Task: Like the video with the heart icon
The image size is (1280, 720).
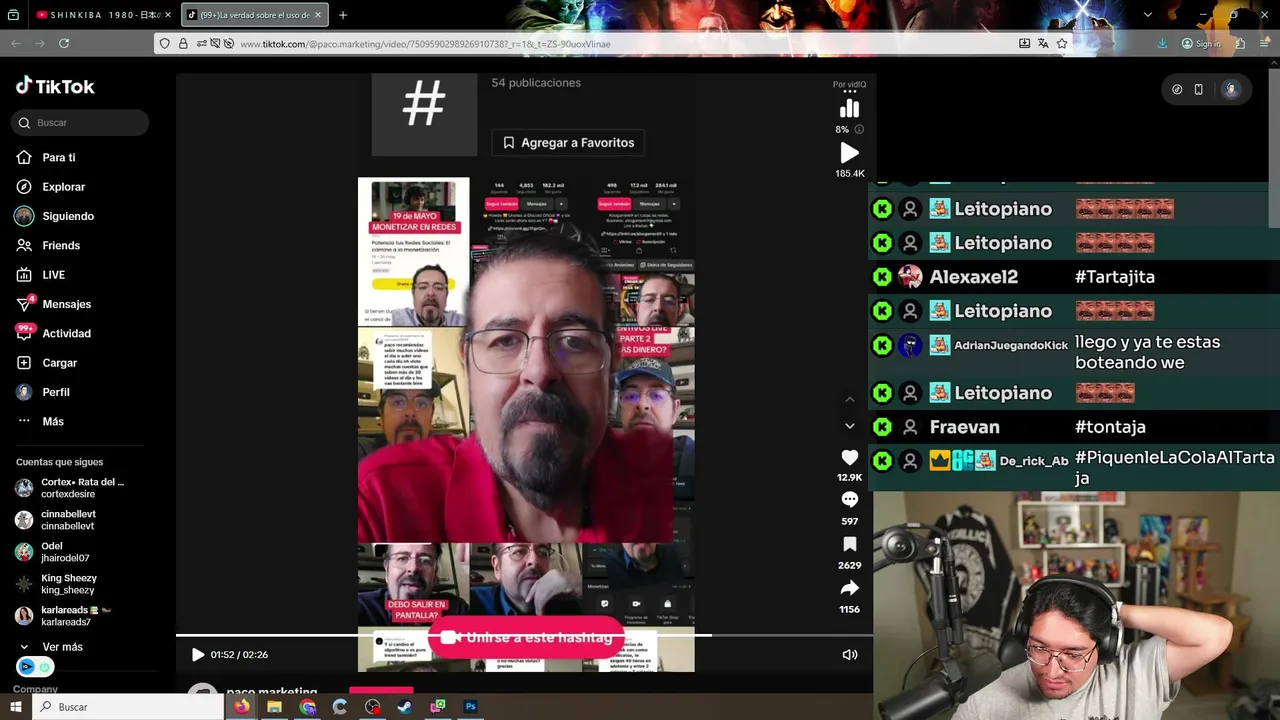Action: click(x=849, y=457)
